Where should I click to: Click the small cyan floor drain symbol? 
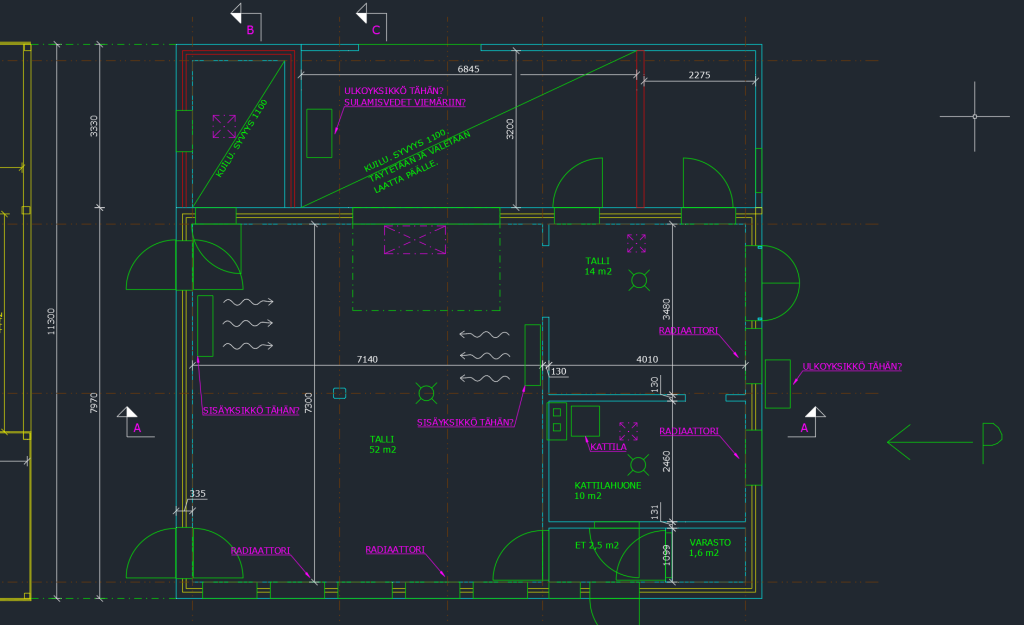339,392
